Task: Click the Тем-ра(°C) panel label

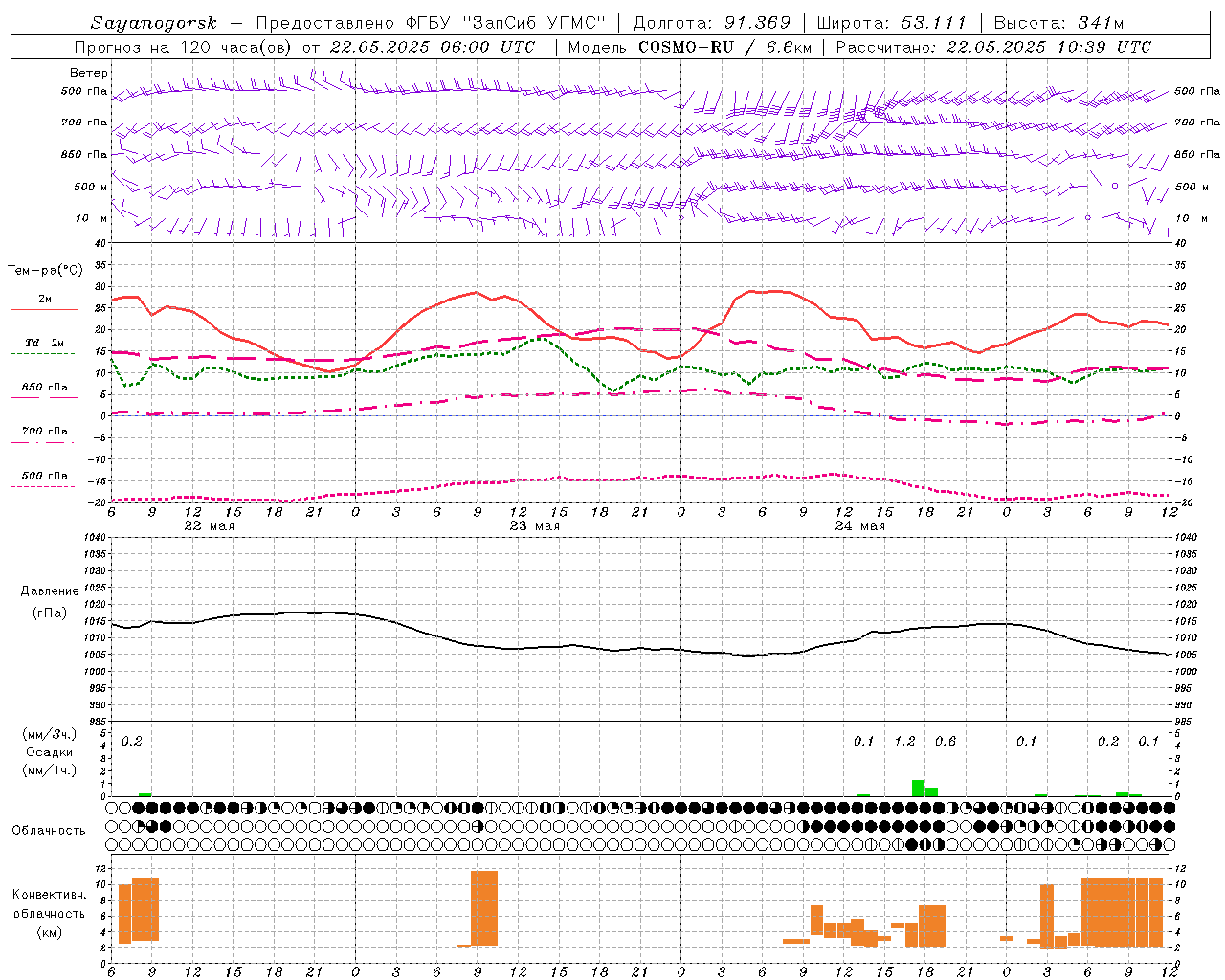Action: pos(45,271)
